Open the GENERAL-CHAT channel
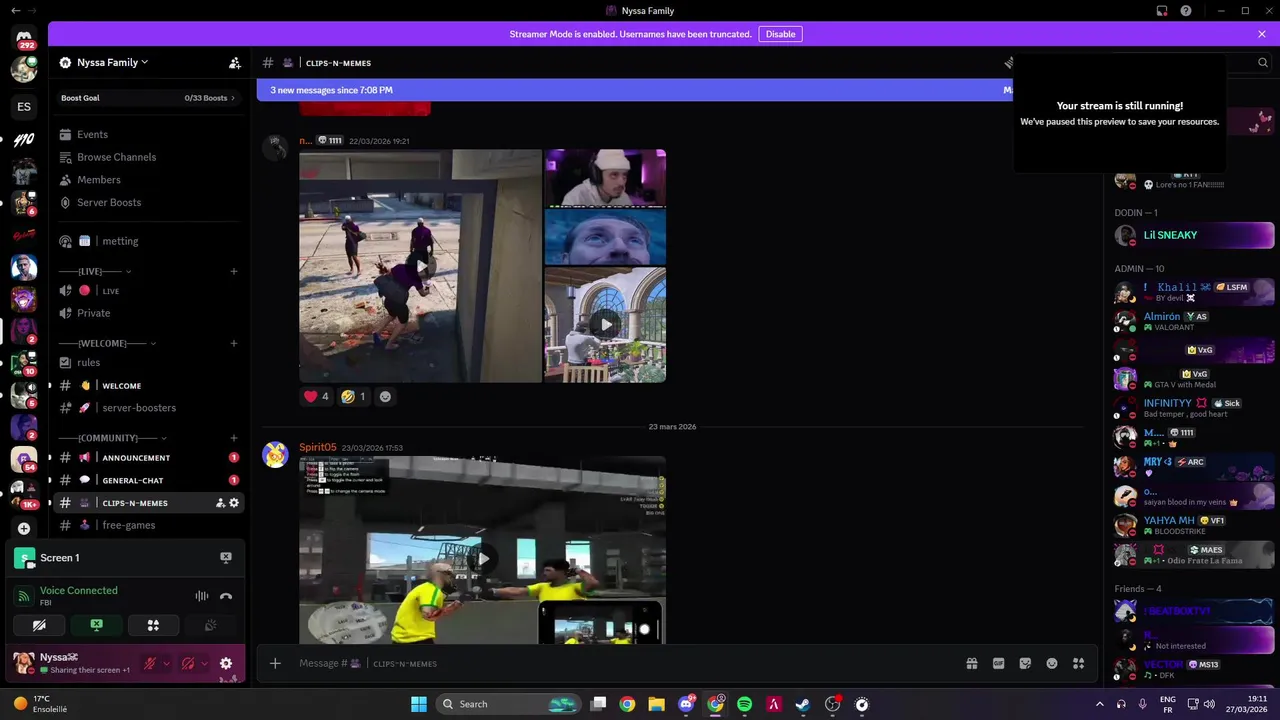Screen dimensions: 1280x720 click(x=148, y=480)
